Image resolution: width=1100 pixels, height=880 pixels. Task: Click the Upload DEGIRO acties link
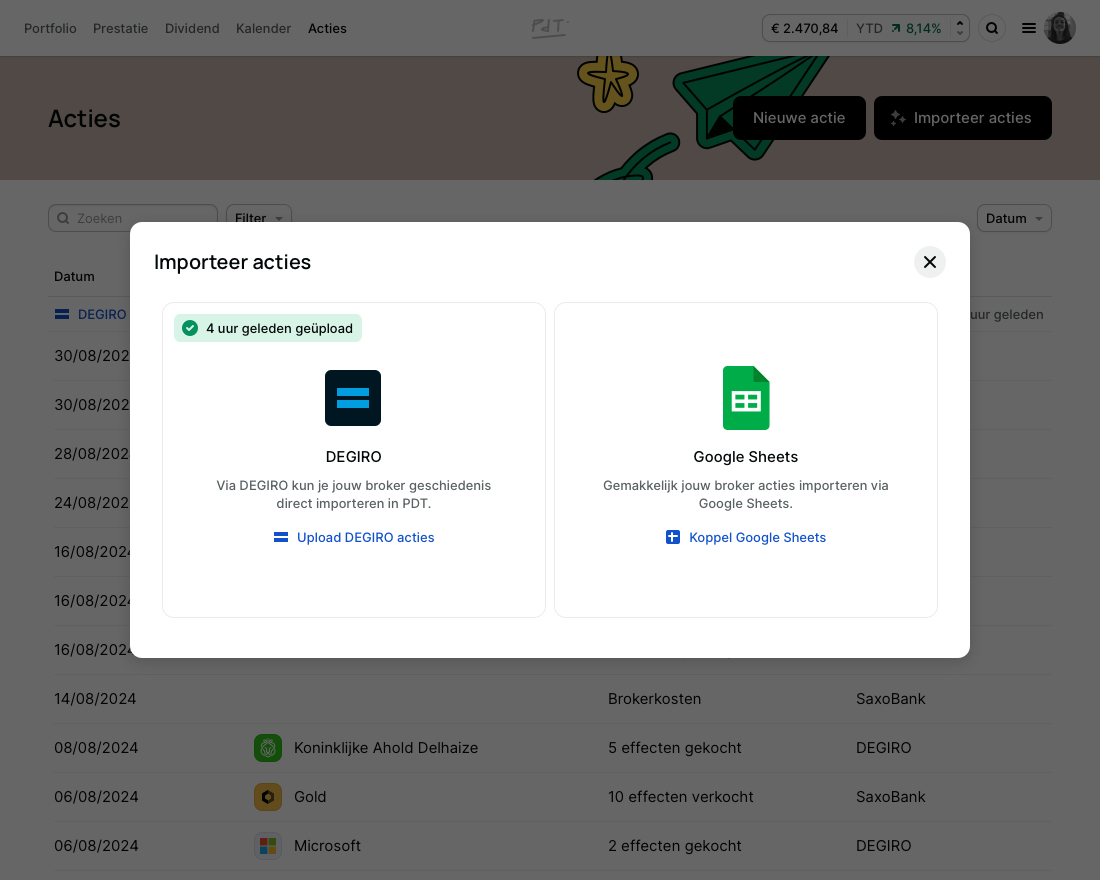point(365,537)
